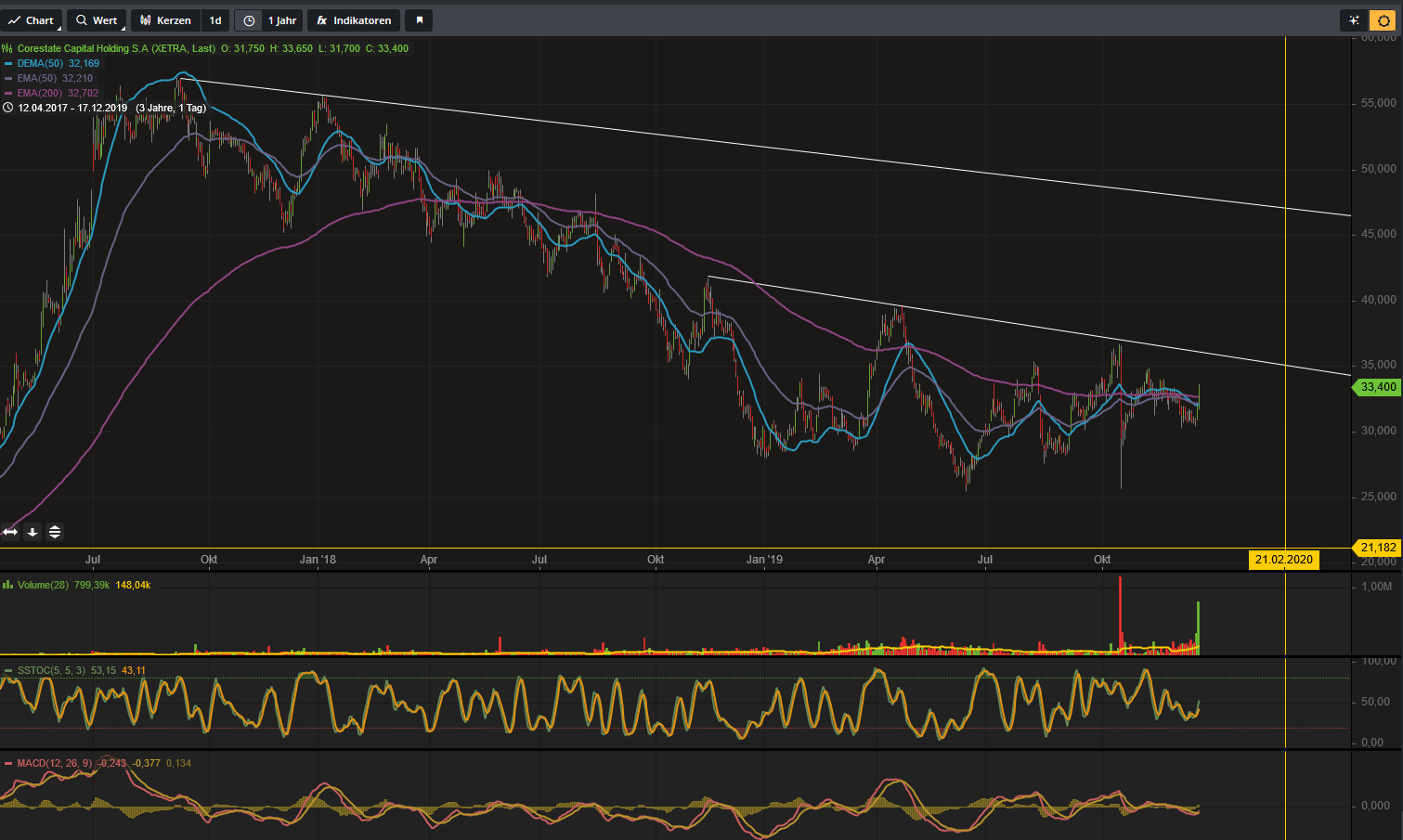Expand the Chart dropdown menu
1403x840 pixels.
pos(32,19)
